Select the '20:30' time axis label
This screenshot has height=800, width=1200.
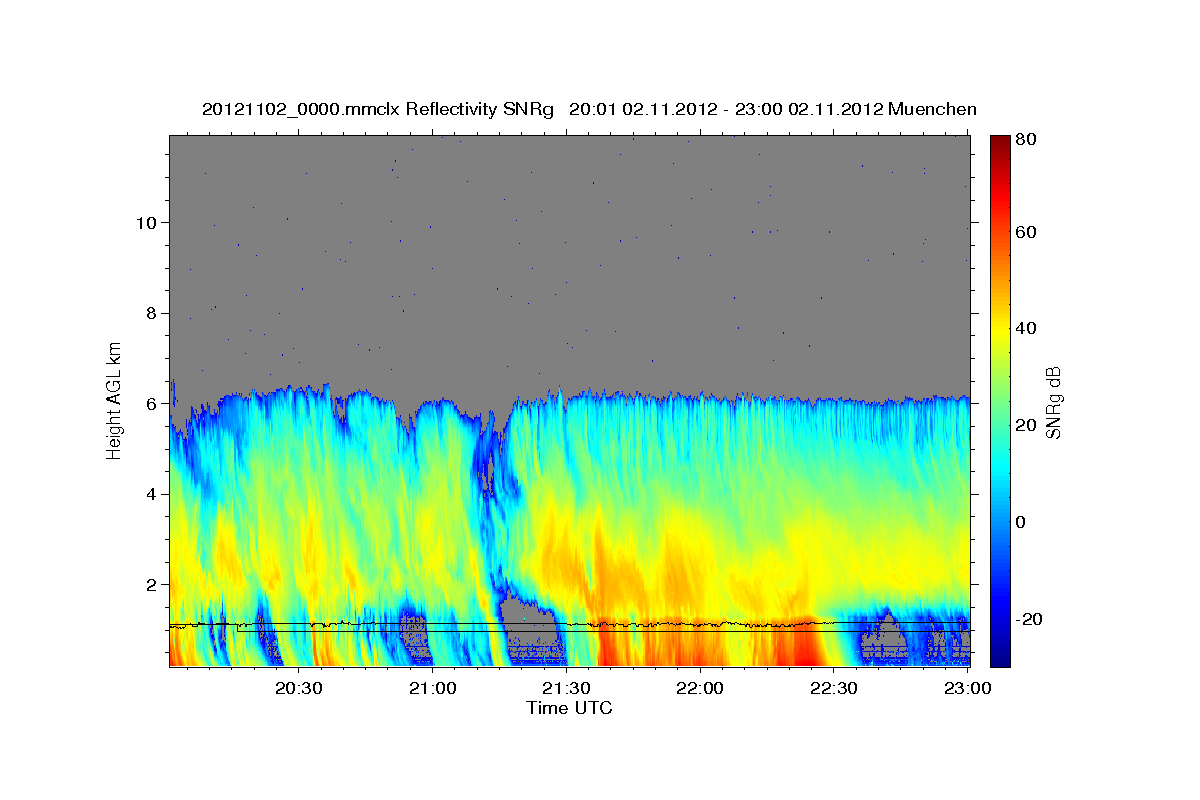point(298,689)
